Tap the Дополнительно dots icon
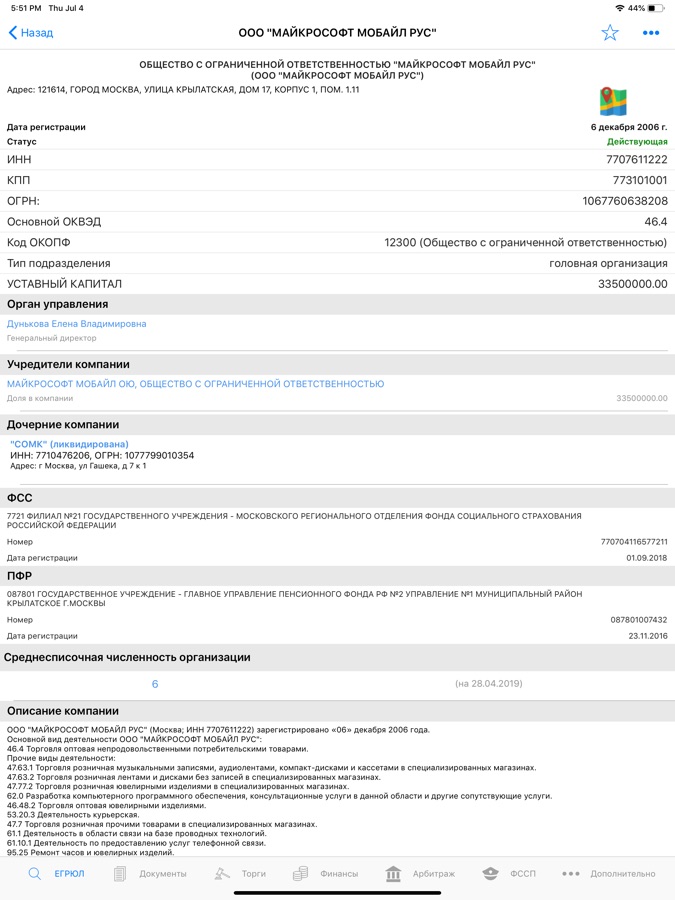 coord(571,874)
